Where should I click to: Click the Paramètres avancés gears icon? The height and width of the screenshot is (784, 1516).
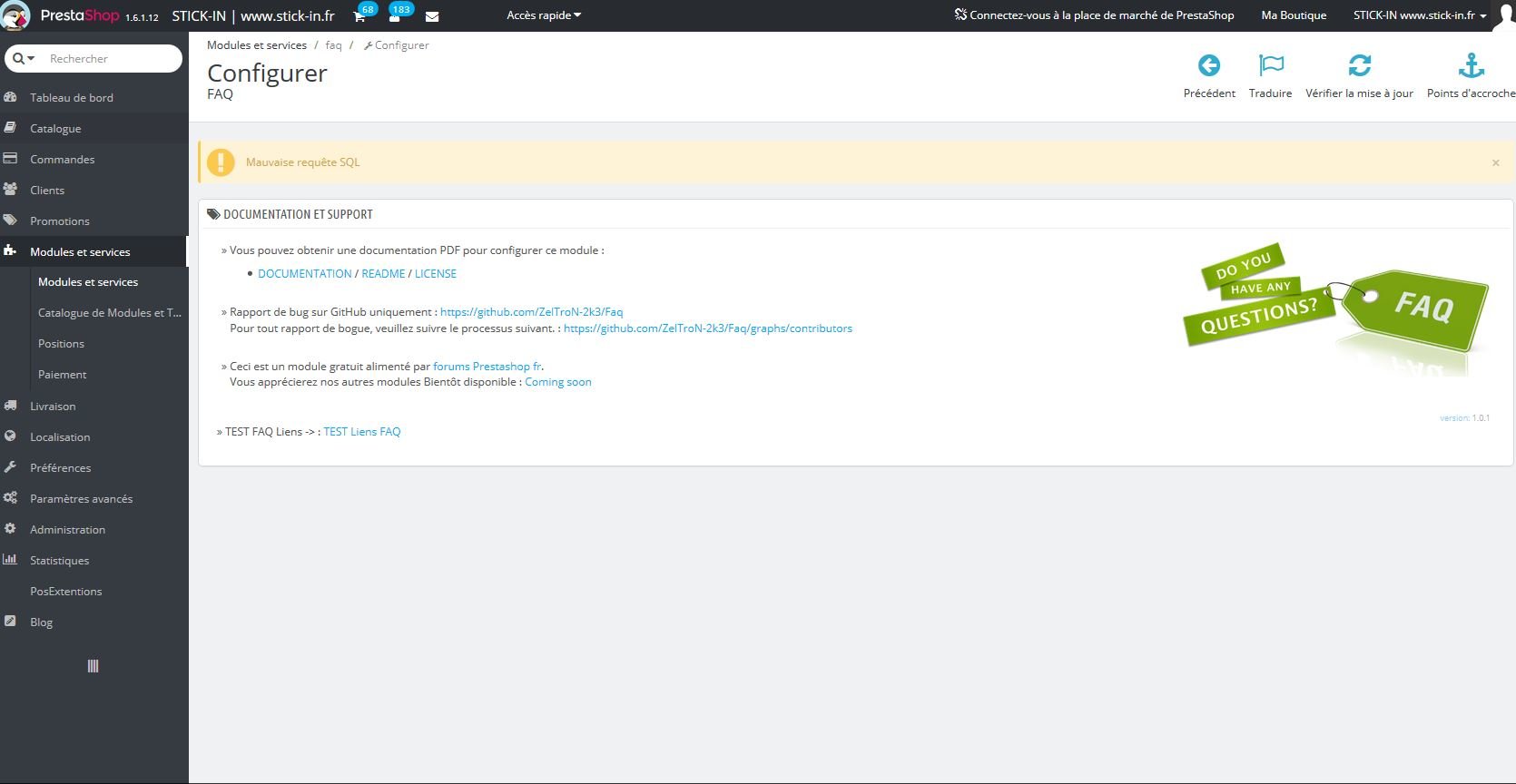pyautogui.click(x=11, y=498)
